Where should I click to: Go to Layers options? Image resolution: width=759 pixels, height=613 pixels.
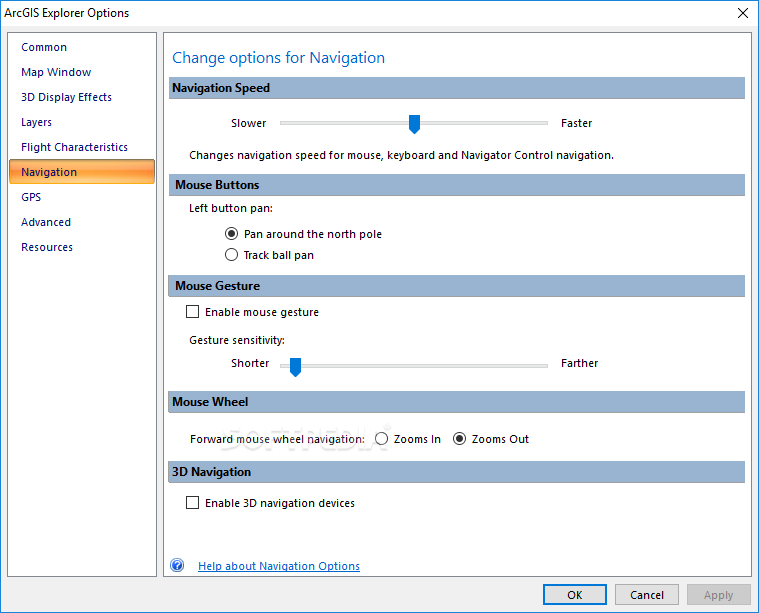[x=36, y=122]
